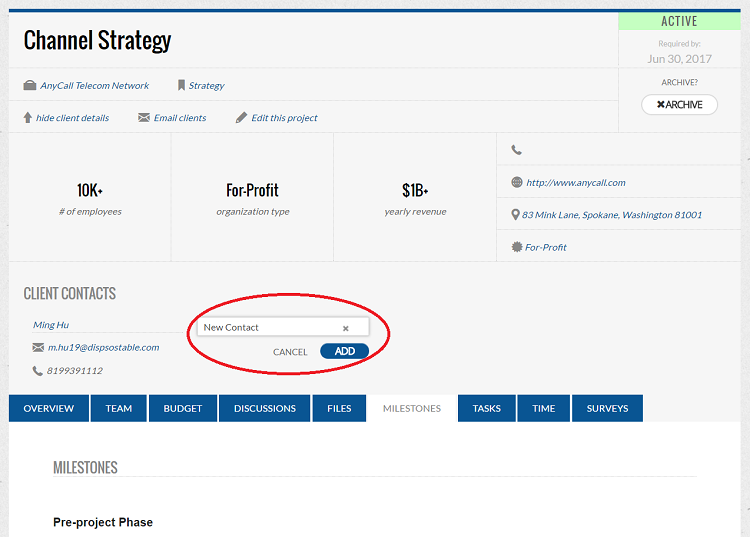Click the map pin icon beside the address
The image size is (750, 537).
(x=515, y=215)
